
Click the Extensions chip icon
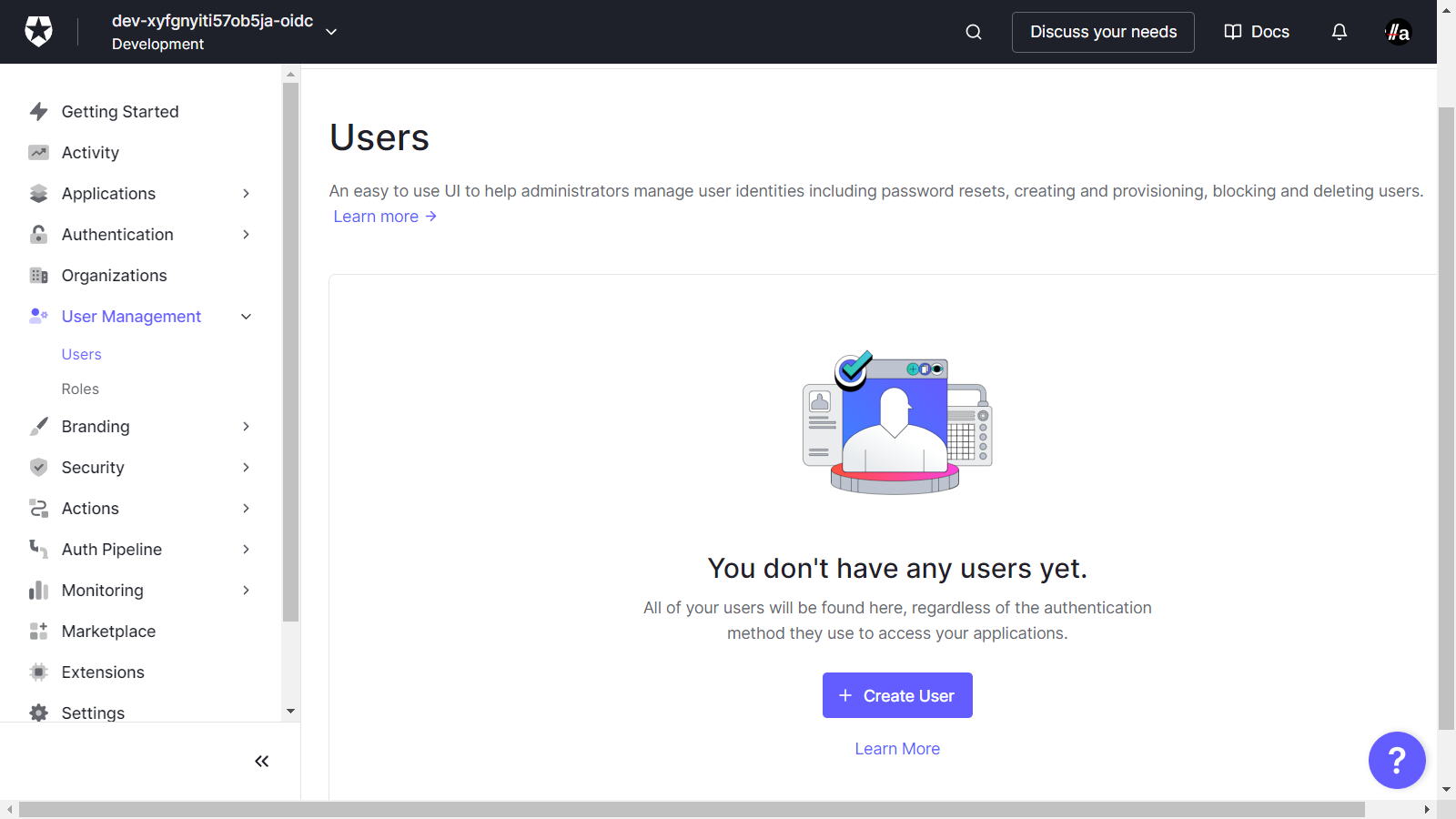click(38, 672)
